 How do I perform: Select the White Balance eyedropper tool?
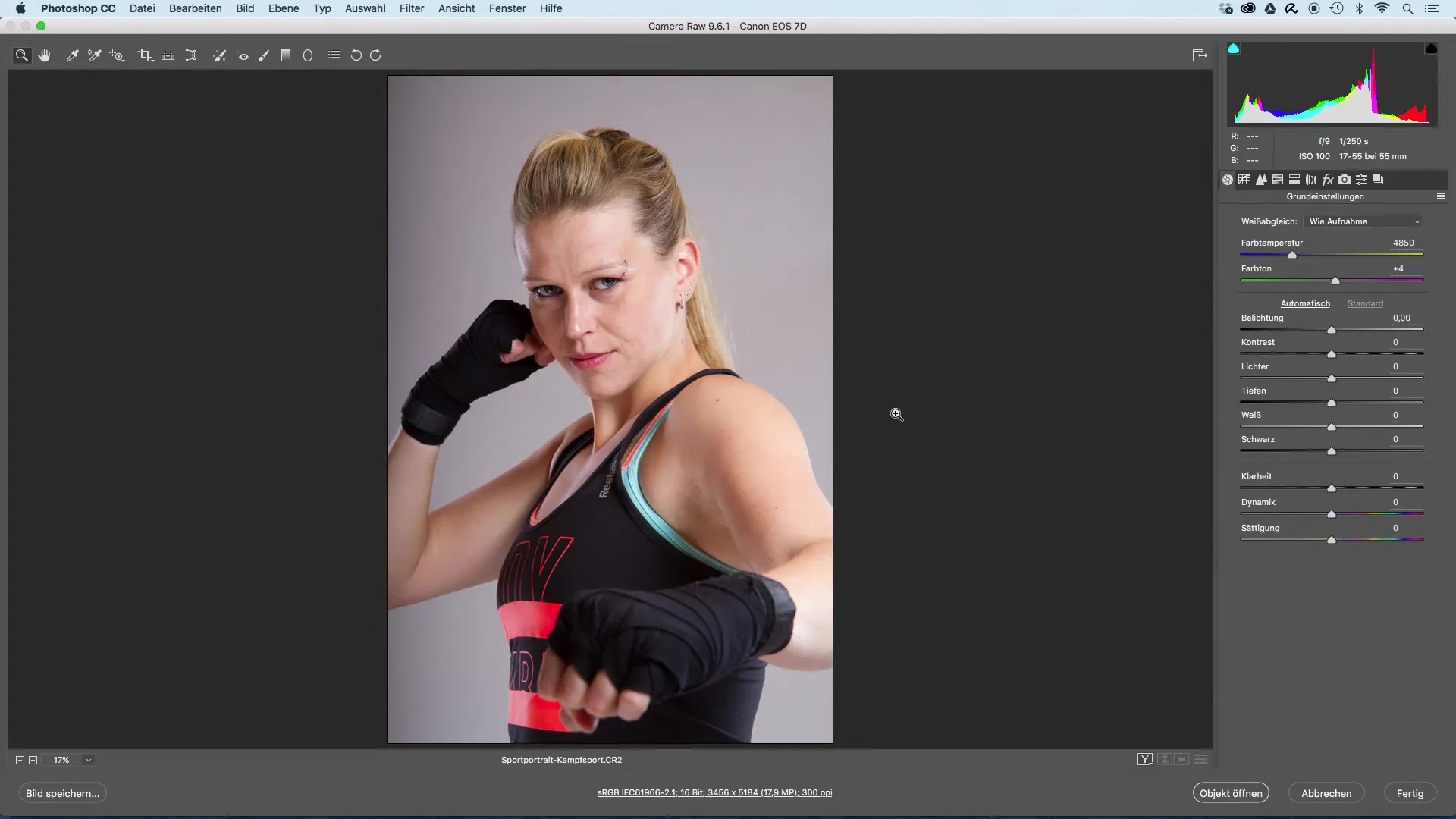tap(72, 55)
